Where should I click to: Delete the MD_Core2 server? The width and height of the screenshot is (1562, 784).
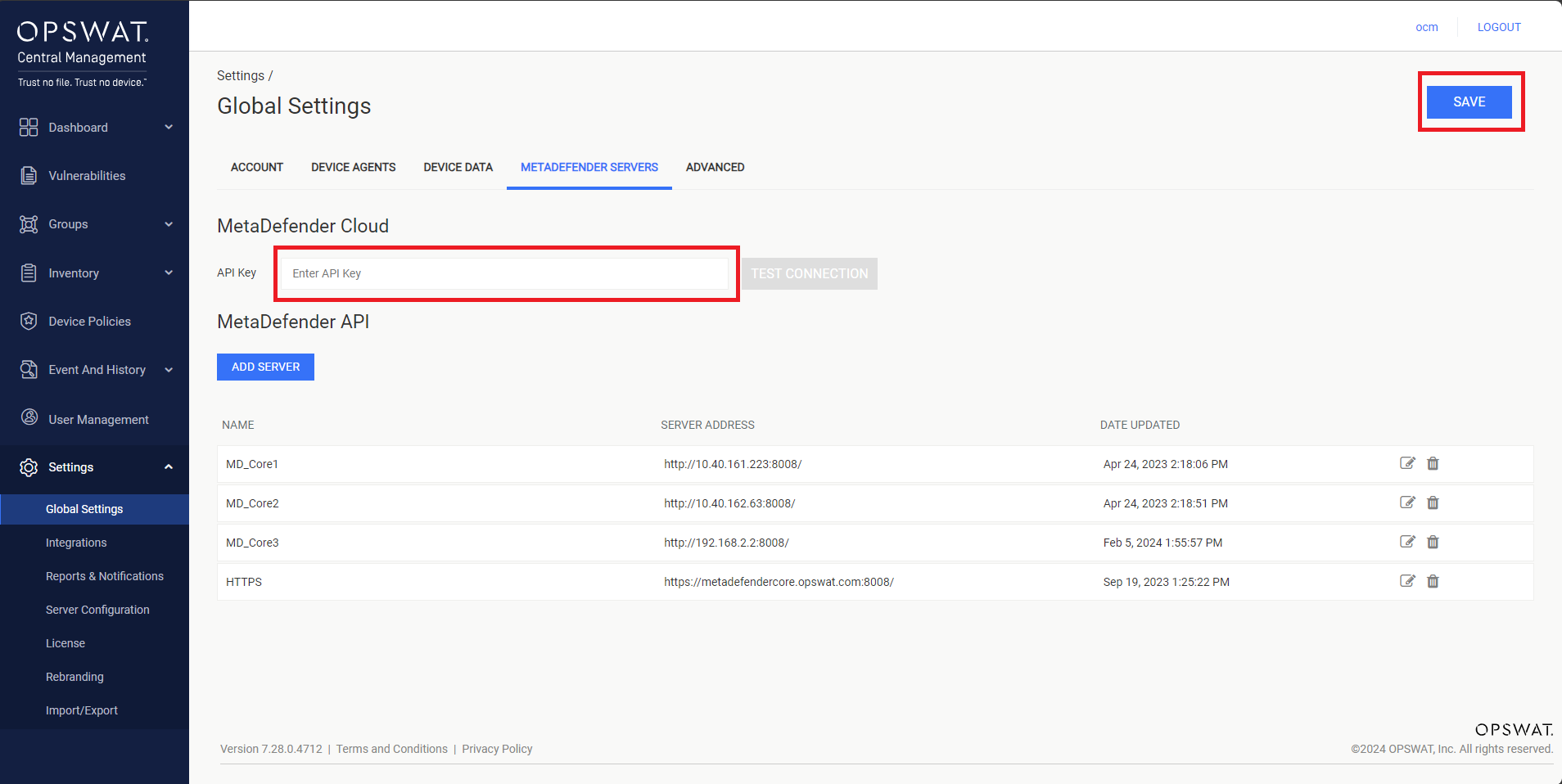[x=1433, y=502]
